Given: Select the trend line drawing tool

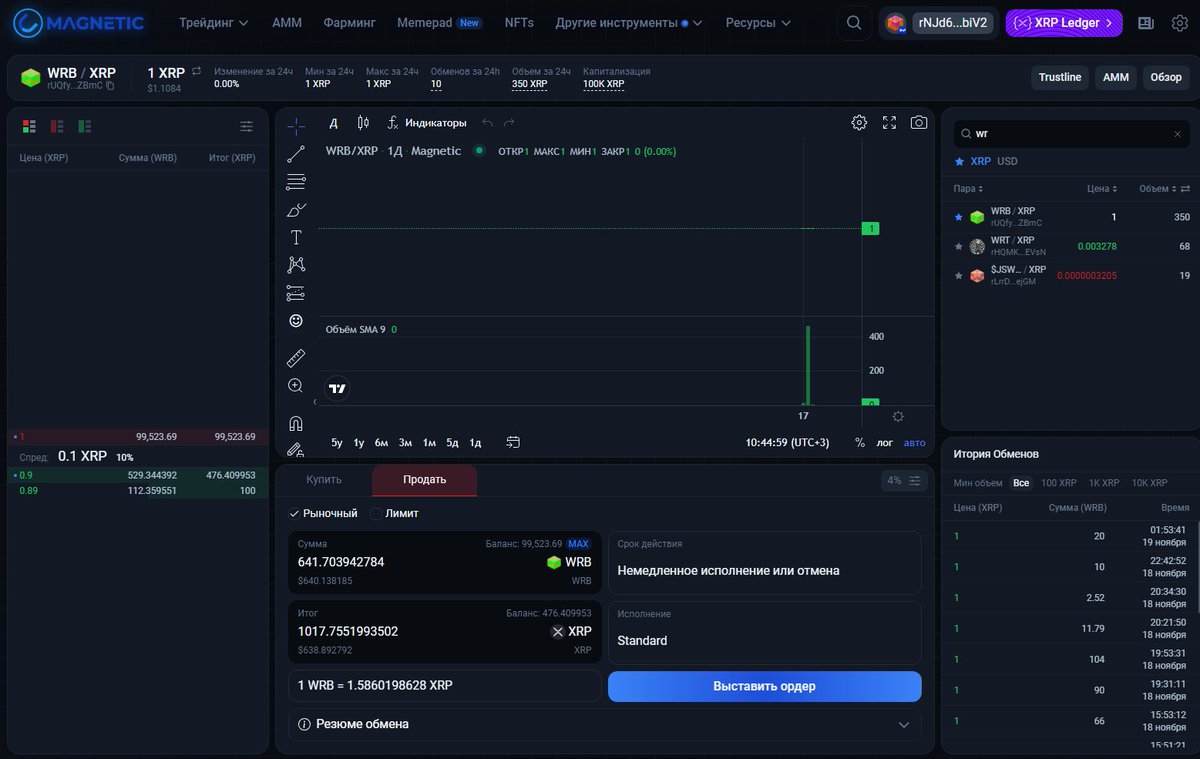Looking at the screenshot, I should (296, 154).
